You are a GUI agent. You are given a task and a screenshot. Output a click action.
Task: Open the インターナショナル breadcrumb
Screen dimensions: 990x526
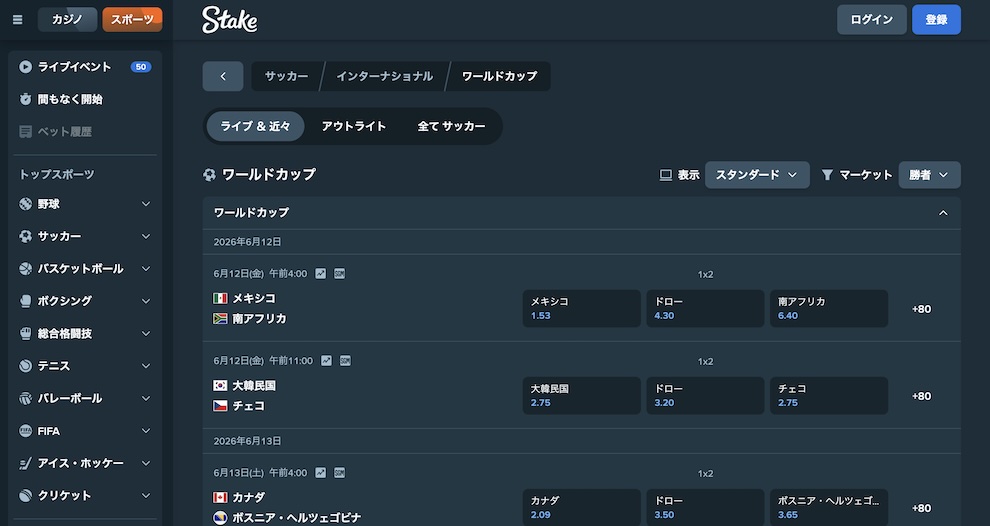[x=385, y=76]
